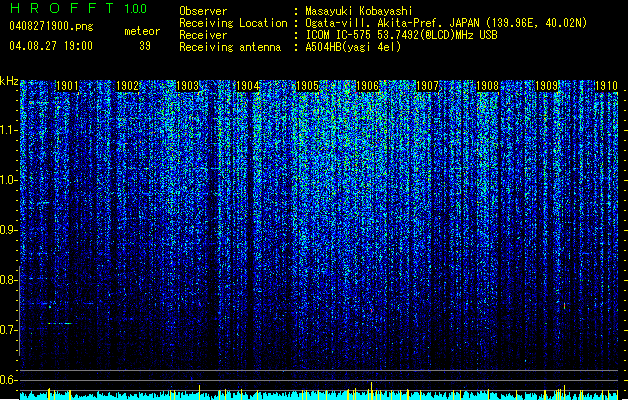
Task: Select the 1910 time marker
Action: tap(606, 86)
